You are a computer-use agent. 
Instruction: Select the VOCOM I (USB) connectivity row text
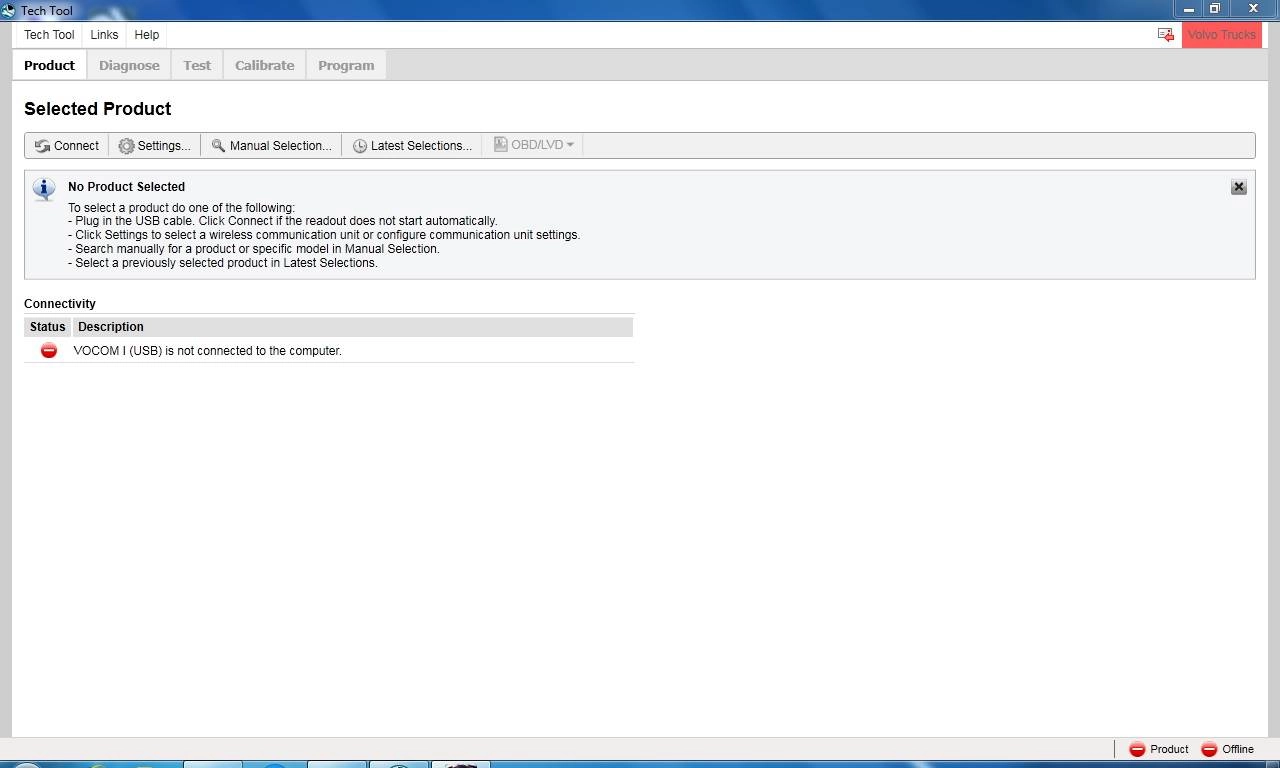207,351
